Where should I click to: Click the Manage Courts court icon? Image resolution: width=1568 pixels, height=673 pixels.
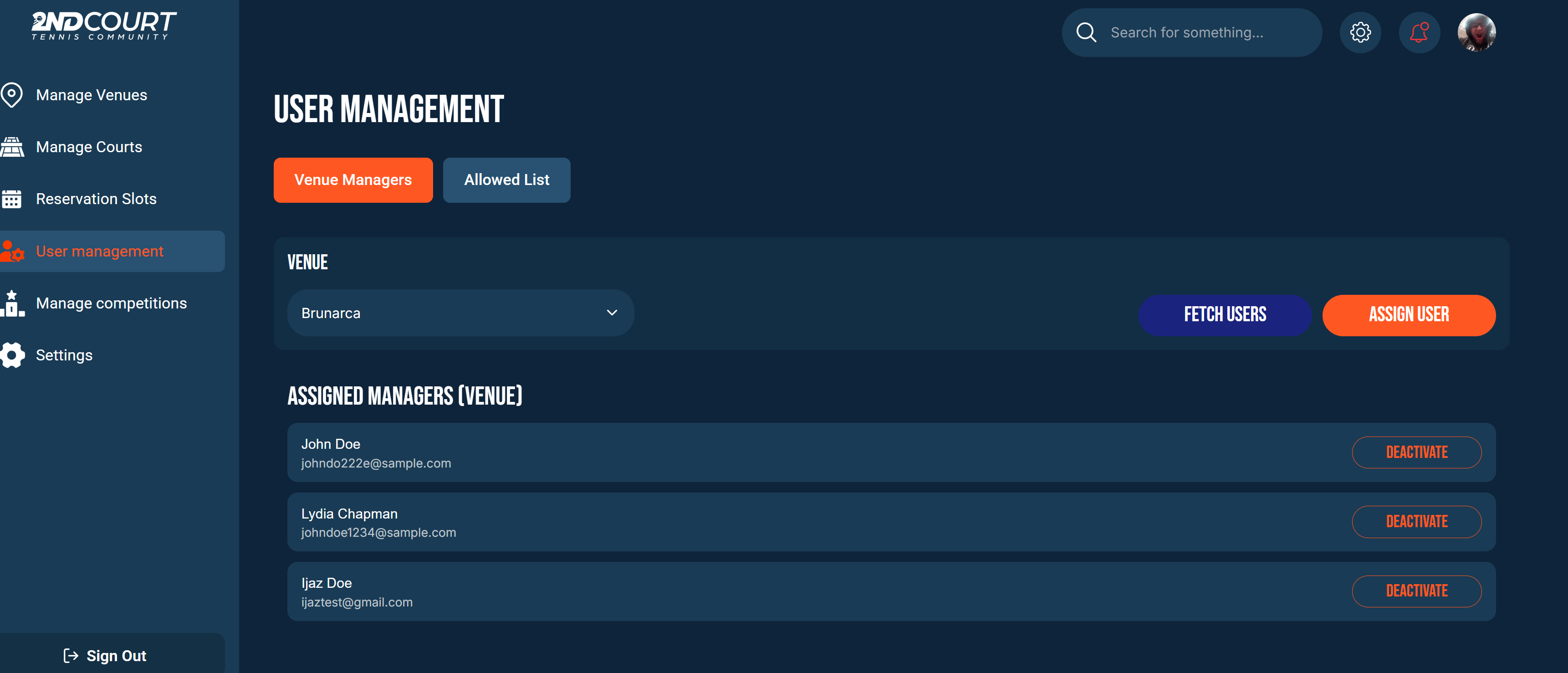pos(11,147)
